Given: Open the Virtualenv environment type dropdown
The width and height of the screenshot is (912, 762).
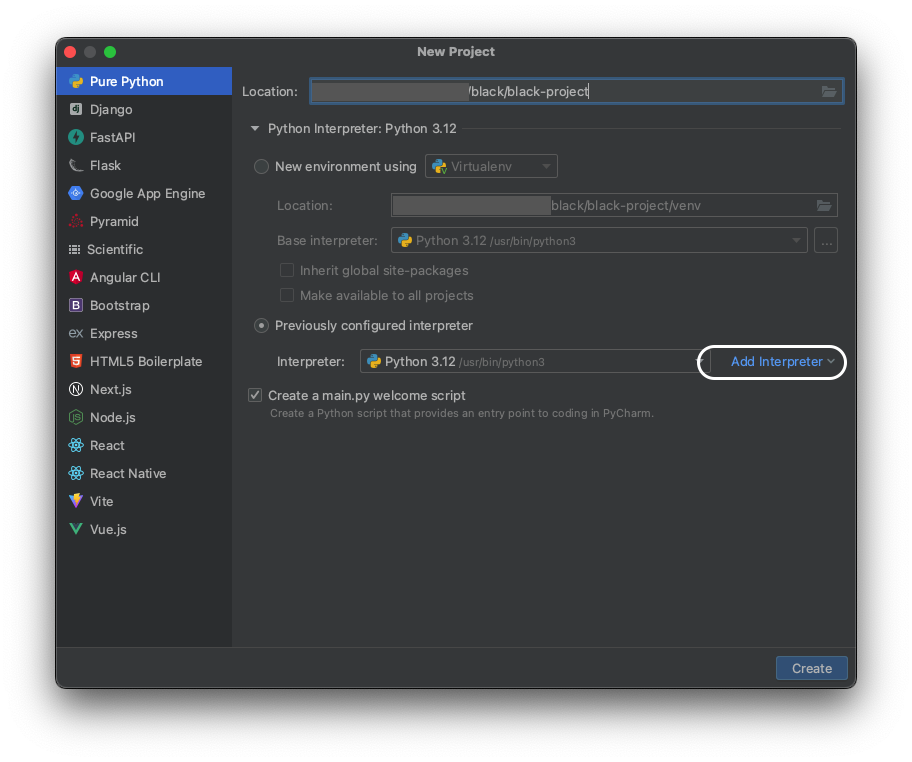Looking at the screenshot, I should [x=491, y=166].
